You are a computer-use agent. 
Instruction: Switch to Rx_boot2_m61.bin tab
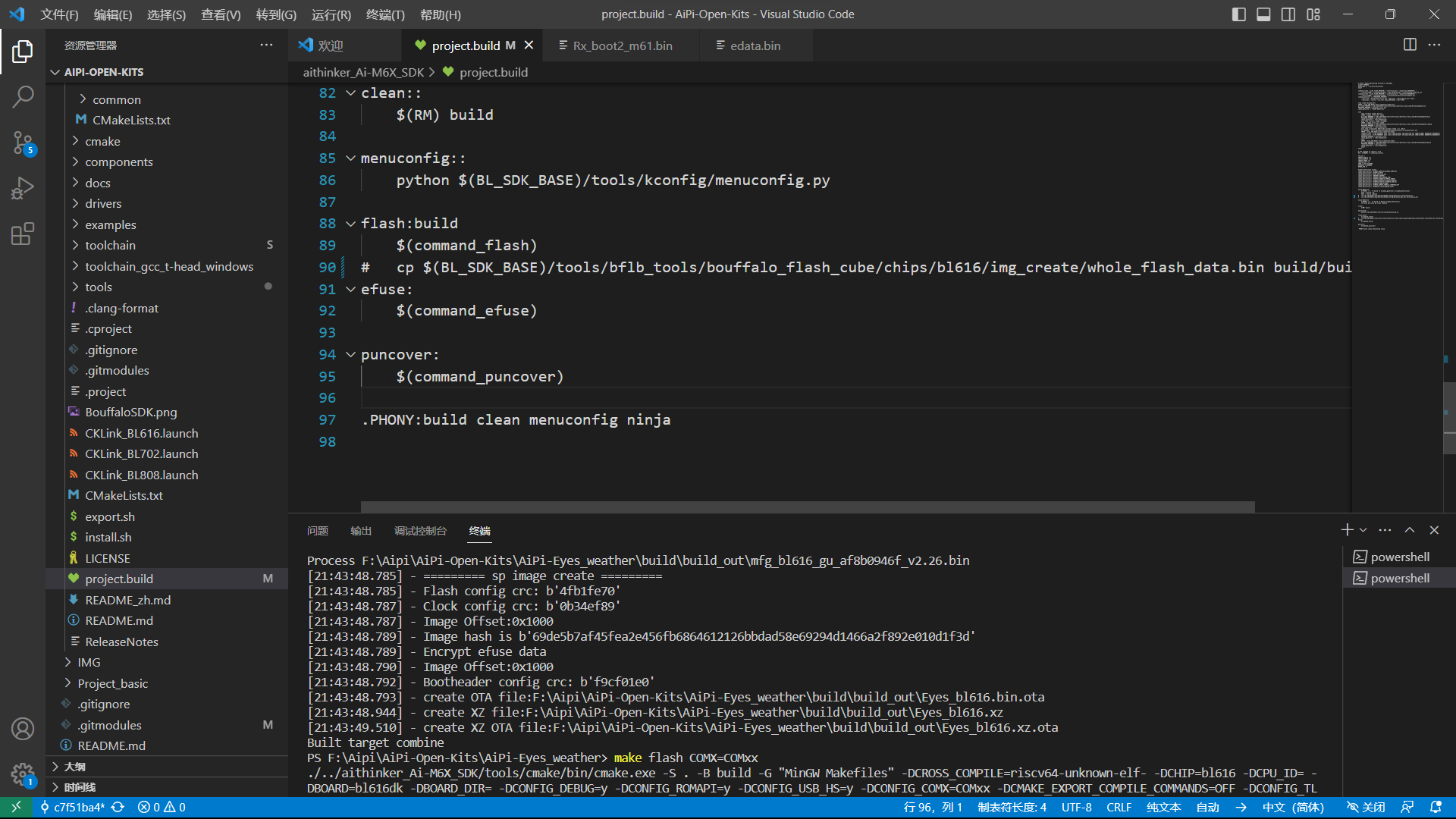coord(622,45)
